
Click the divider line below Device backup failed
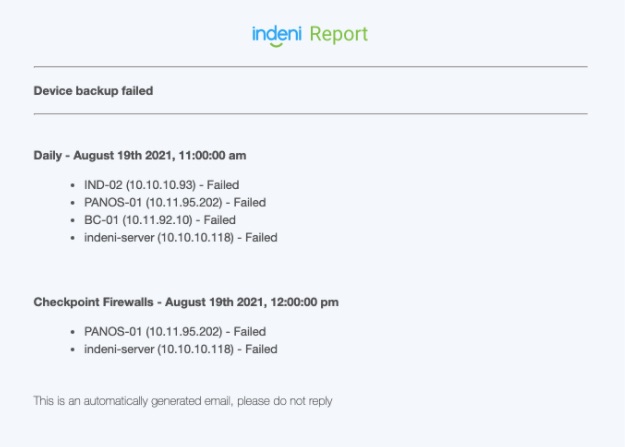(310, 114)
